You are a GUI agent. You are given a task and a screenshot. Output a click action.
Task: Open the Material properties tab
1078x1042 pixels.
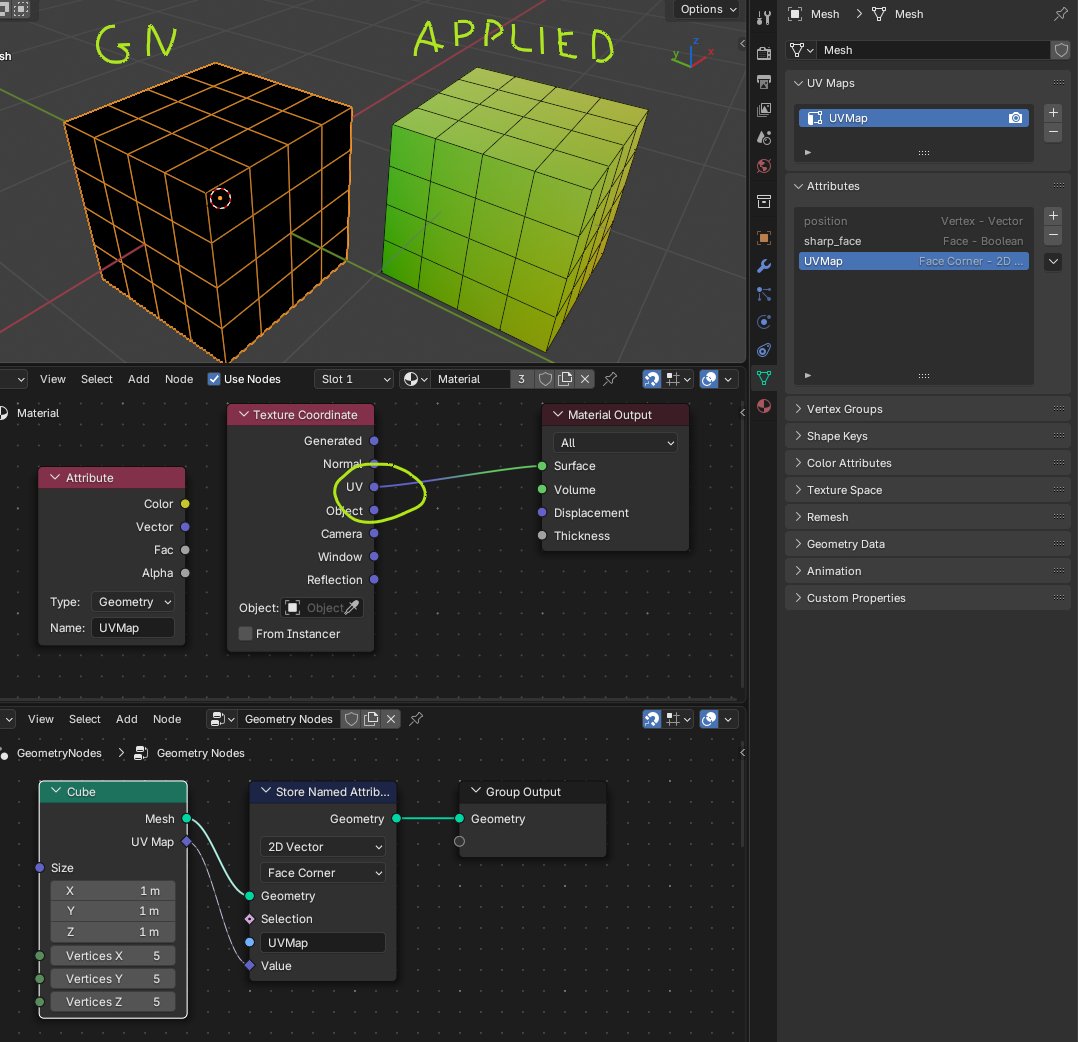click(x=764, y=406)
